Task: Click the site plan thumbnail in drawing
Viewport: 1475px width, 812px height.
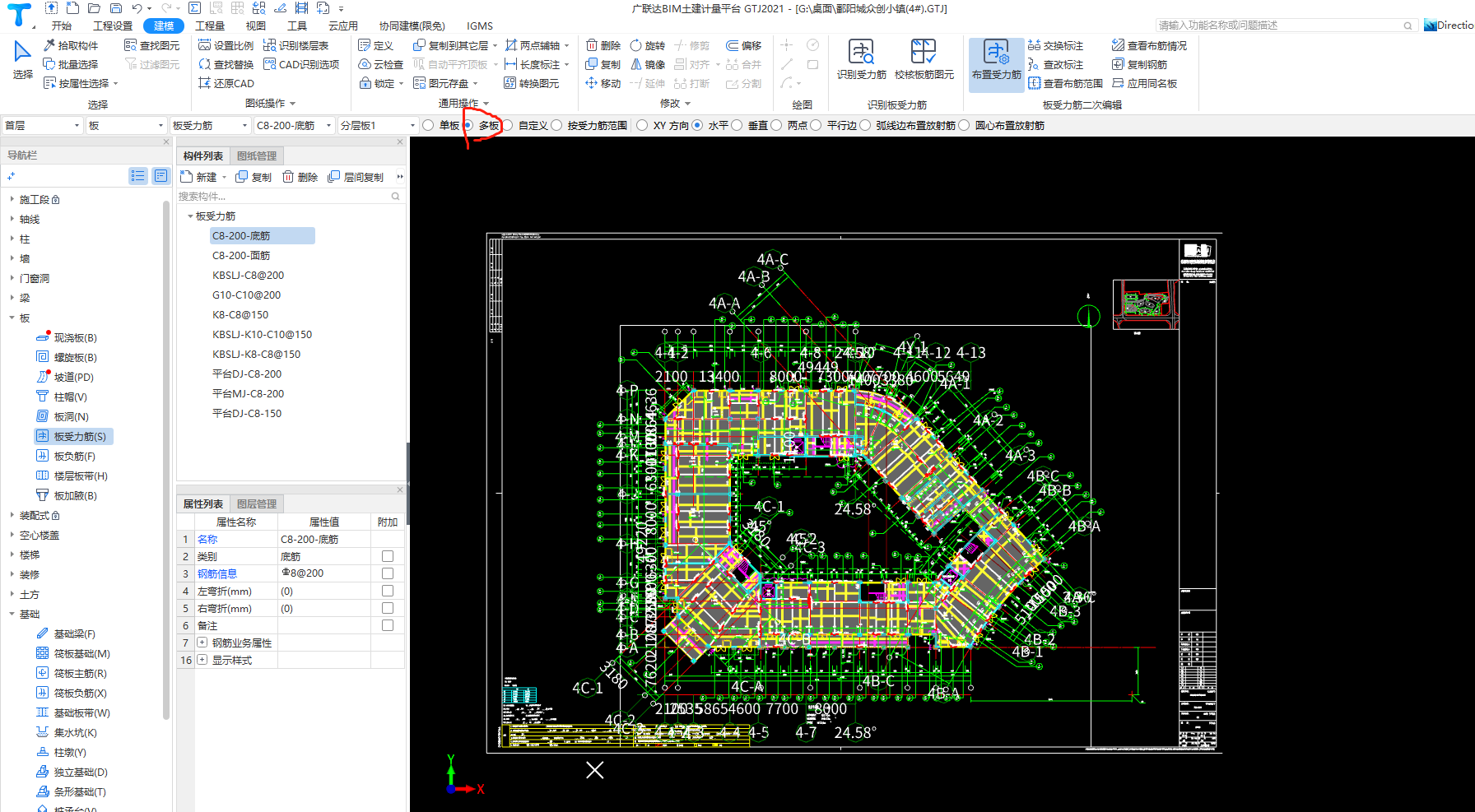Action: click(x=1146, y=304)
